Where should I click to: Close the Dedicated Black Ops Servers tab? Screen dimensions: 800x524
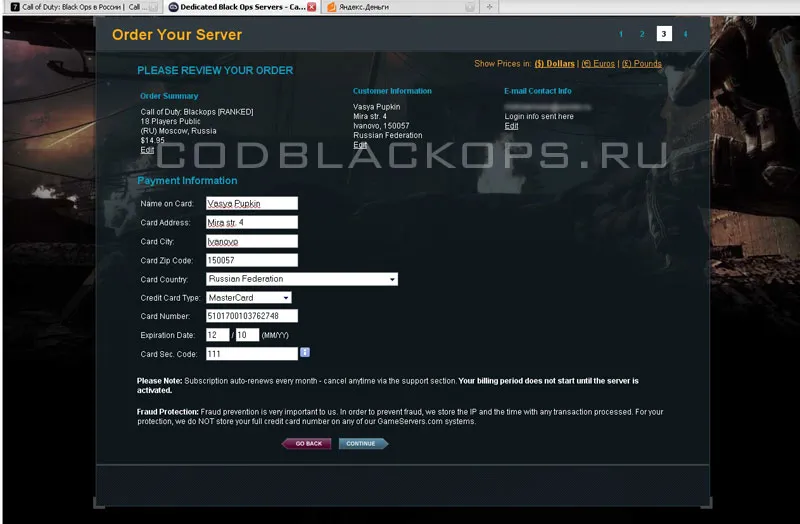311,7
